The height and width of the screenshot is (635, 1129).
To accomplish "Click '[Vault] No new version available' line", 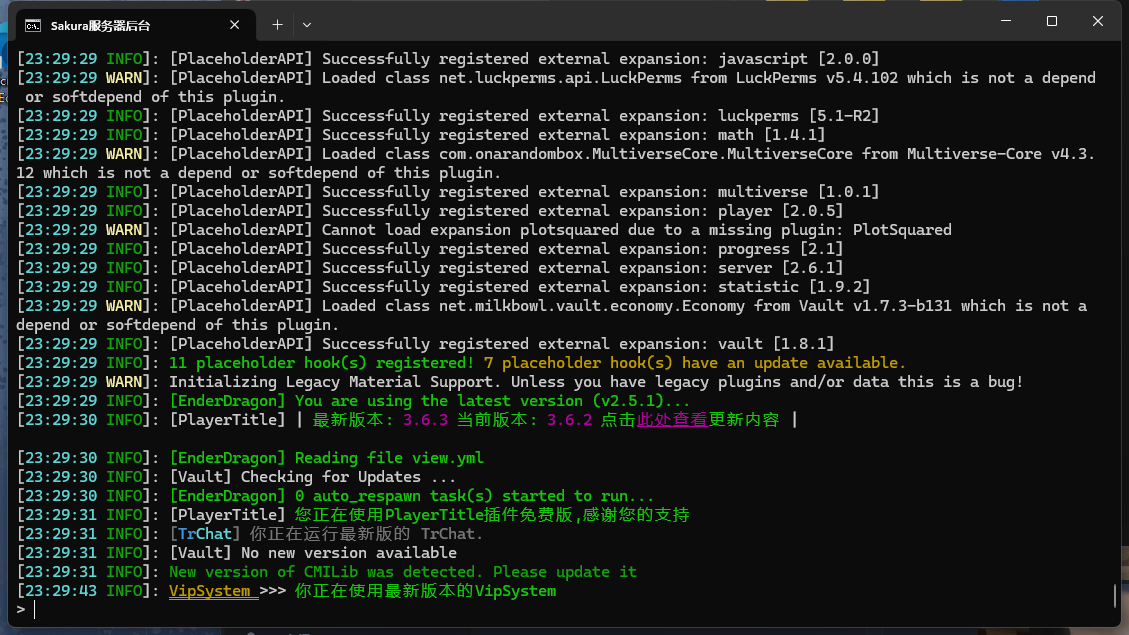I will (x=236, y=553).
